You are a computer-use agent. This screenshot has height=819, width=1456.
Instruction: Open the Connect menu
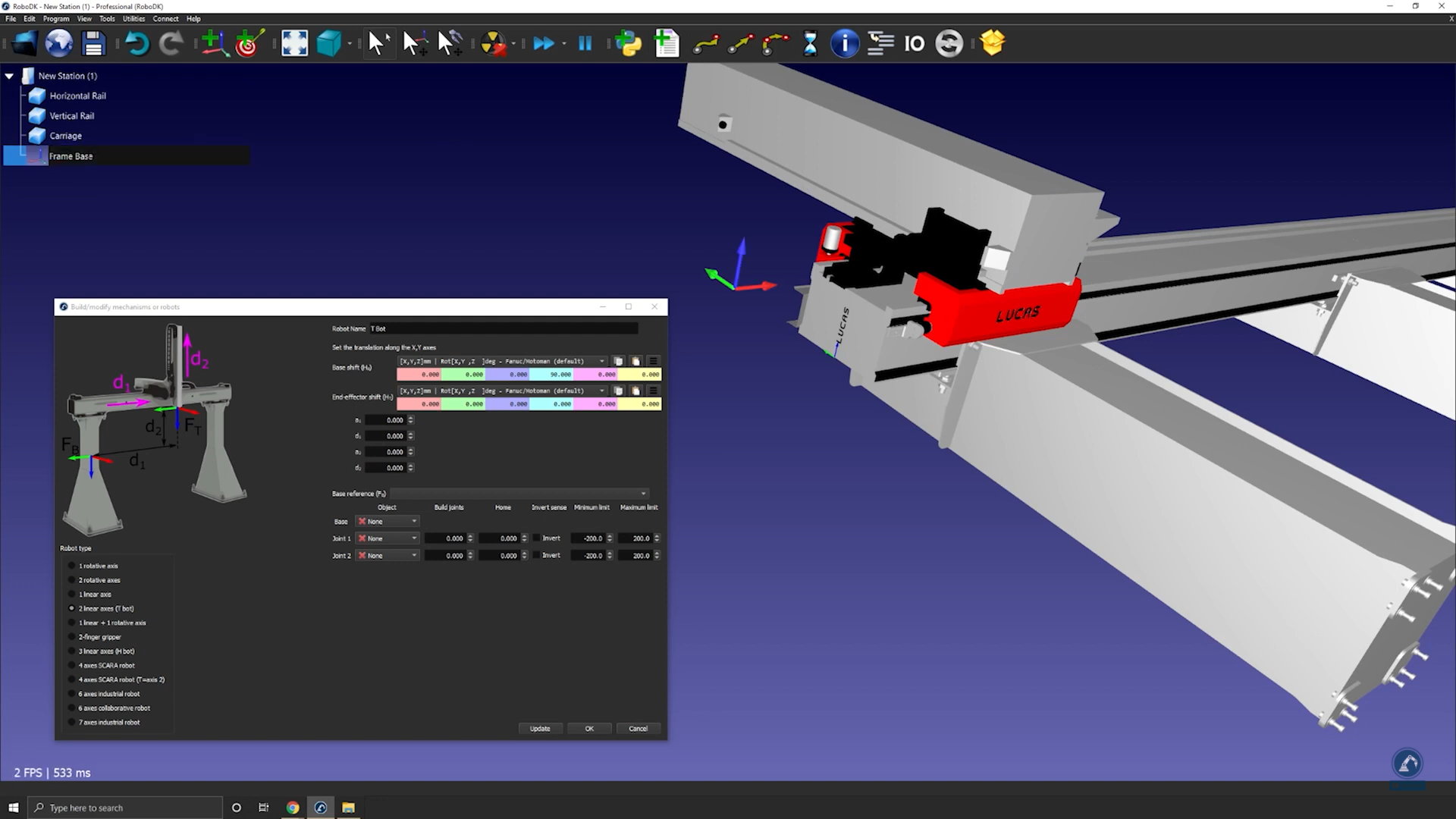point(165,18)
